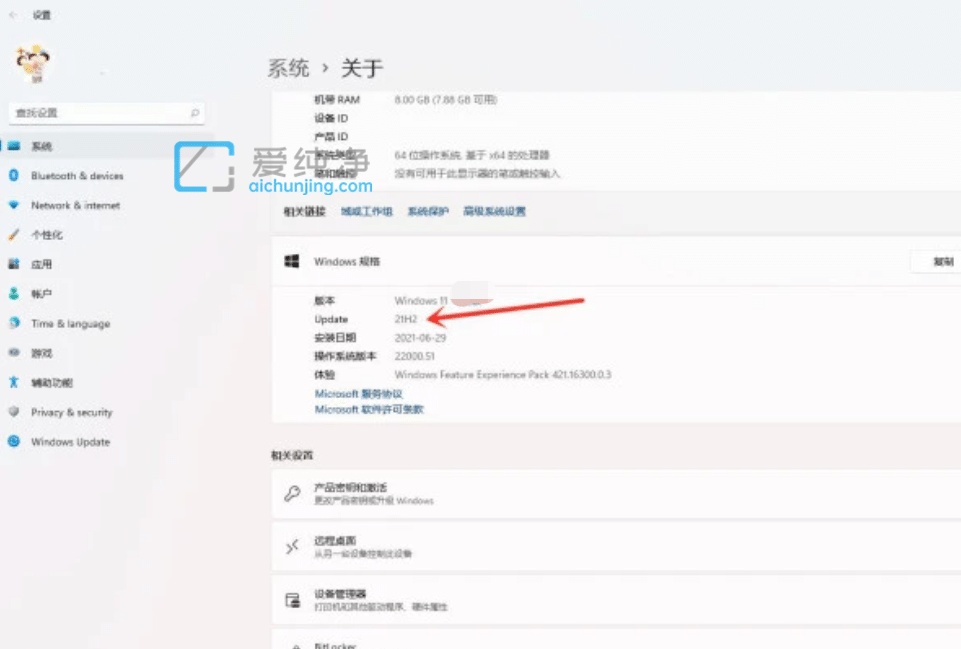
Task: Click the personalization brush icon
Action: (x=13, y=234)
